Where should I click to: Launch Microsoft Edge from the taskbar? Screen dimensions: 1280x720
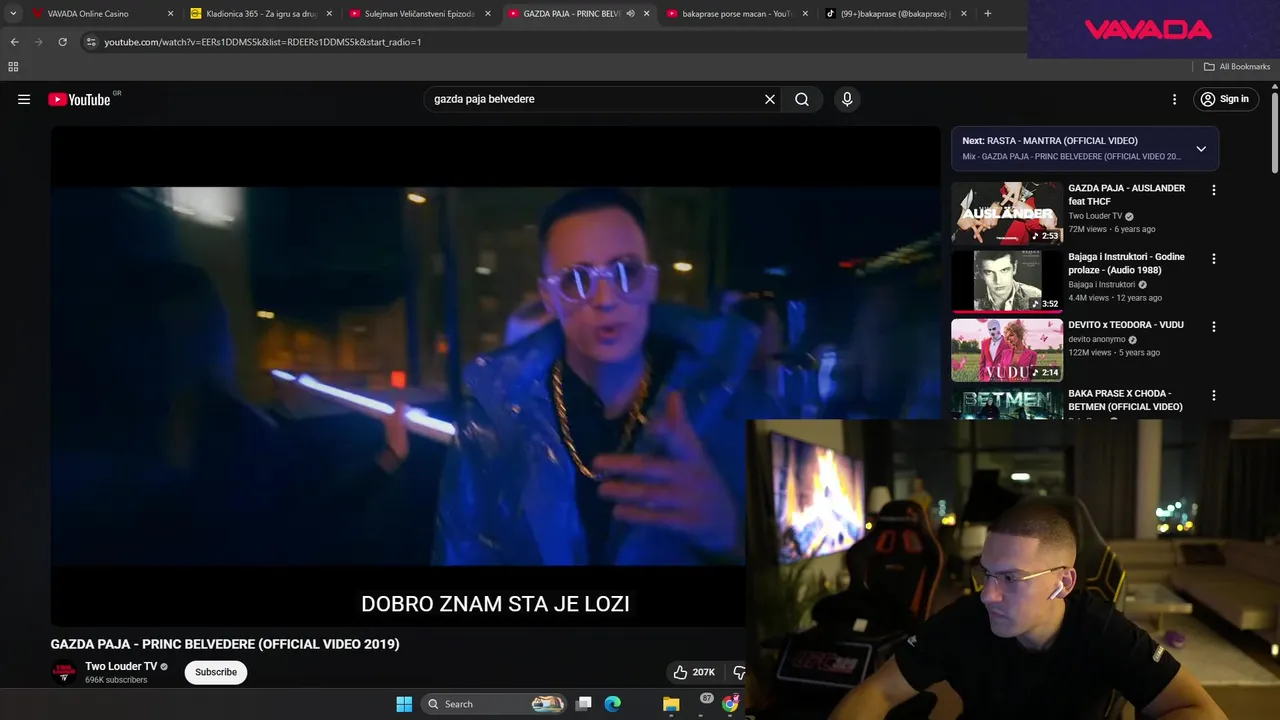613,704
